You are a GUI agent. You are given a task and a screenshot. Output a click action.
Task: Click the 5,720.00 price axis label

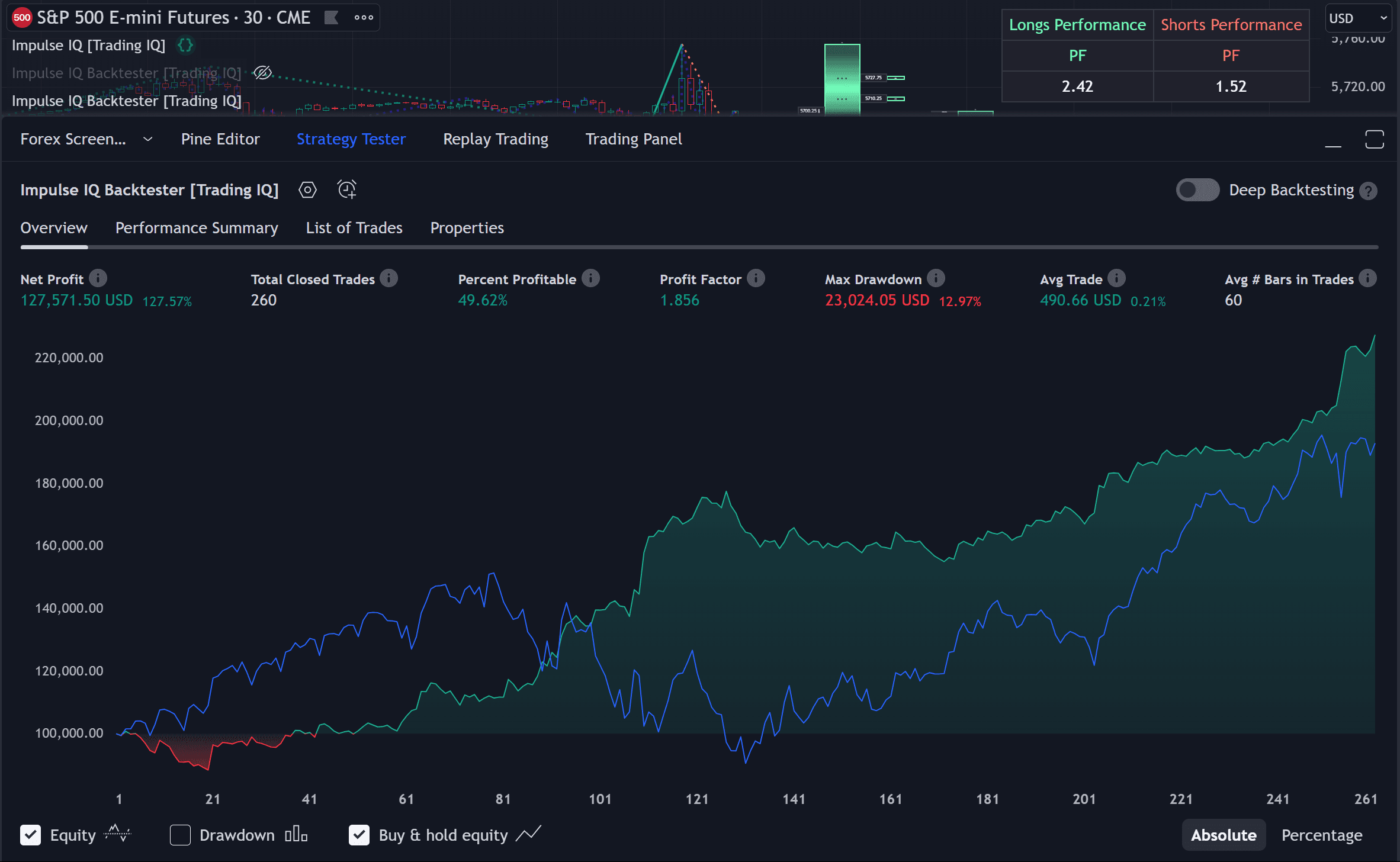coord(1358,86)
